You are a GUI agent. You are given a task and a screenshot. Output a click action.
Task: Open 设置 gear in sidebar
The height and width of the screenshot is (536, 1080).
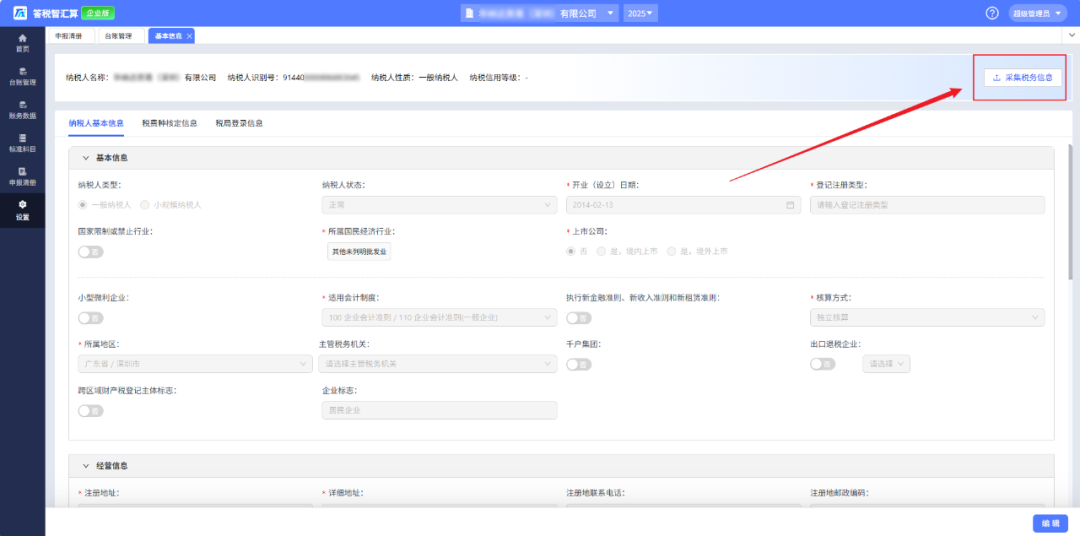[x=22, y=210]
